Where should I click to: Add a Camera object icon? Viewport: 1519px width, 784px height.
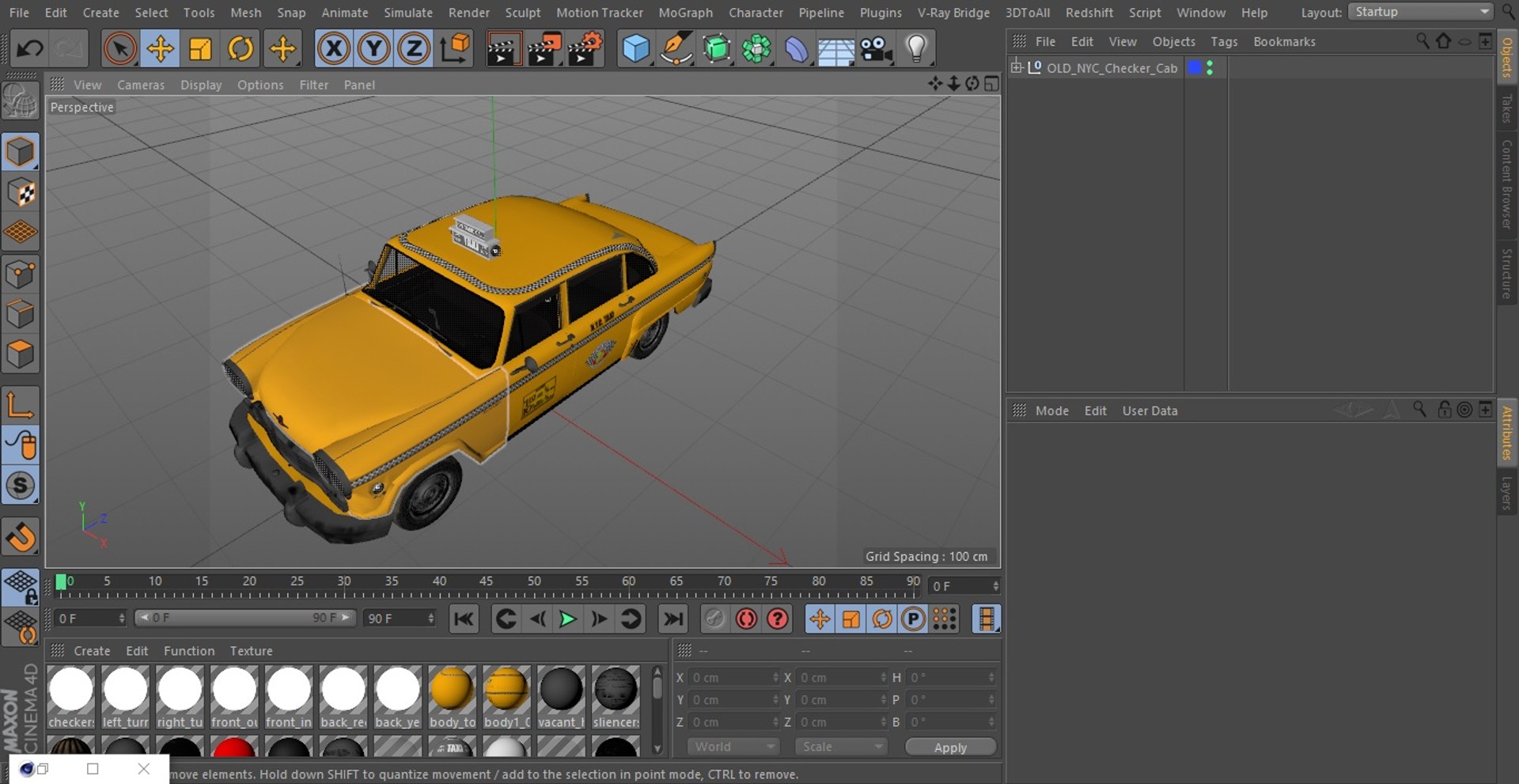[x=877, y=49]
